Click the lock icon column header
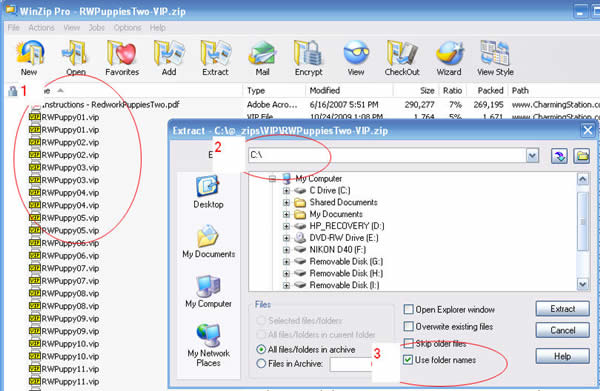 (x=13, y=91)
